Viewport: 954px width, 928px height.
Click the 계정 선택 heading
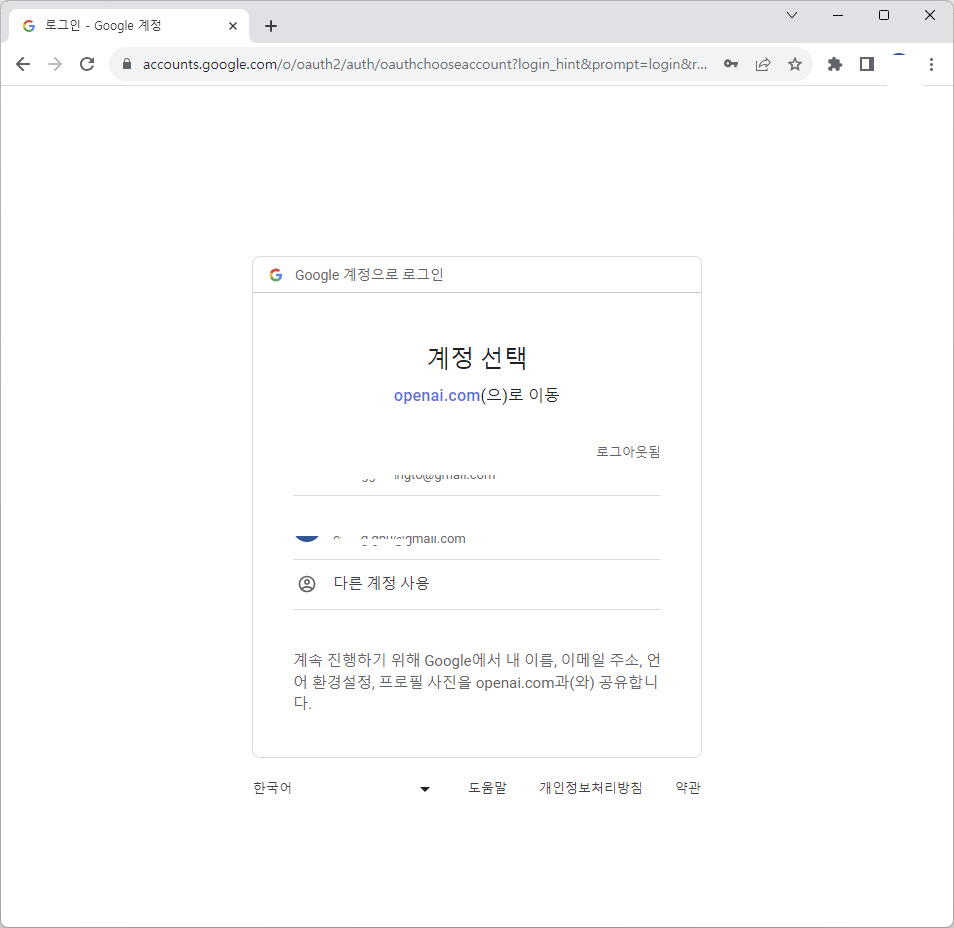[477, 358]
